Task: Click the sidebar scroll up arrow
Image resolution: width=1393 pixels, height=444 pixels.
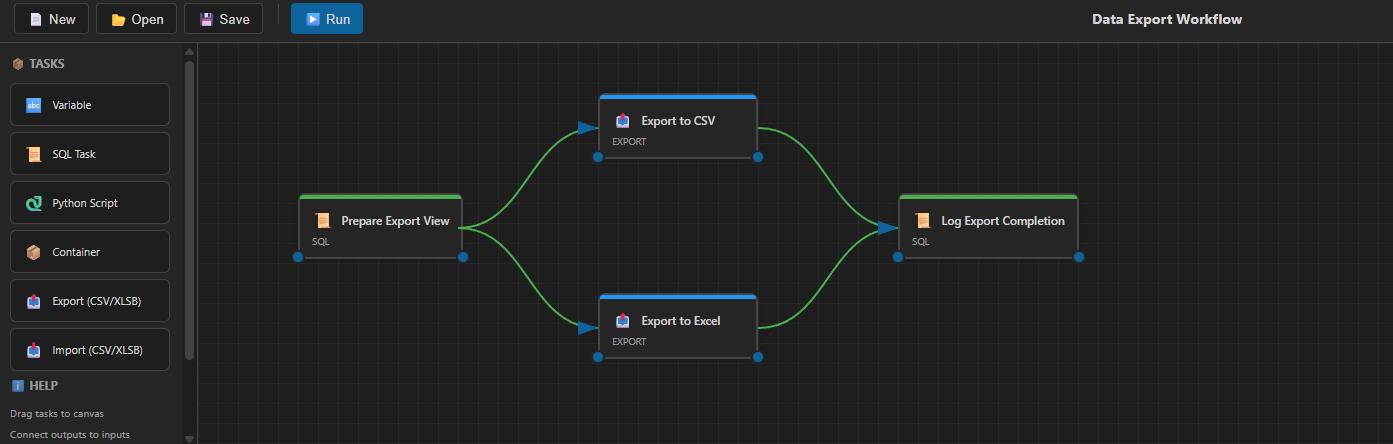Action: pos(189,51)
